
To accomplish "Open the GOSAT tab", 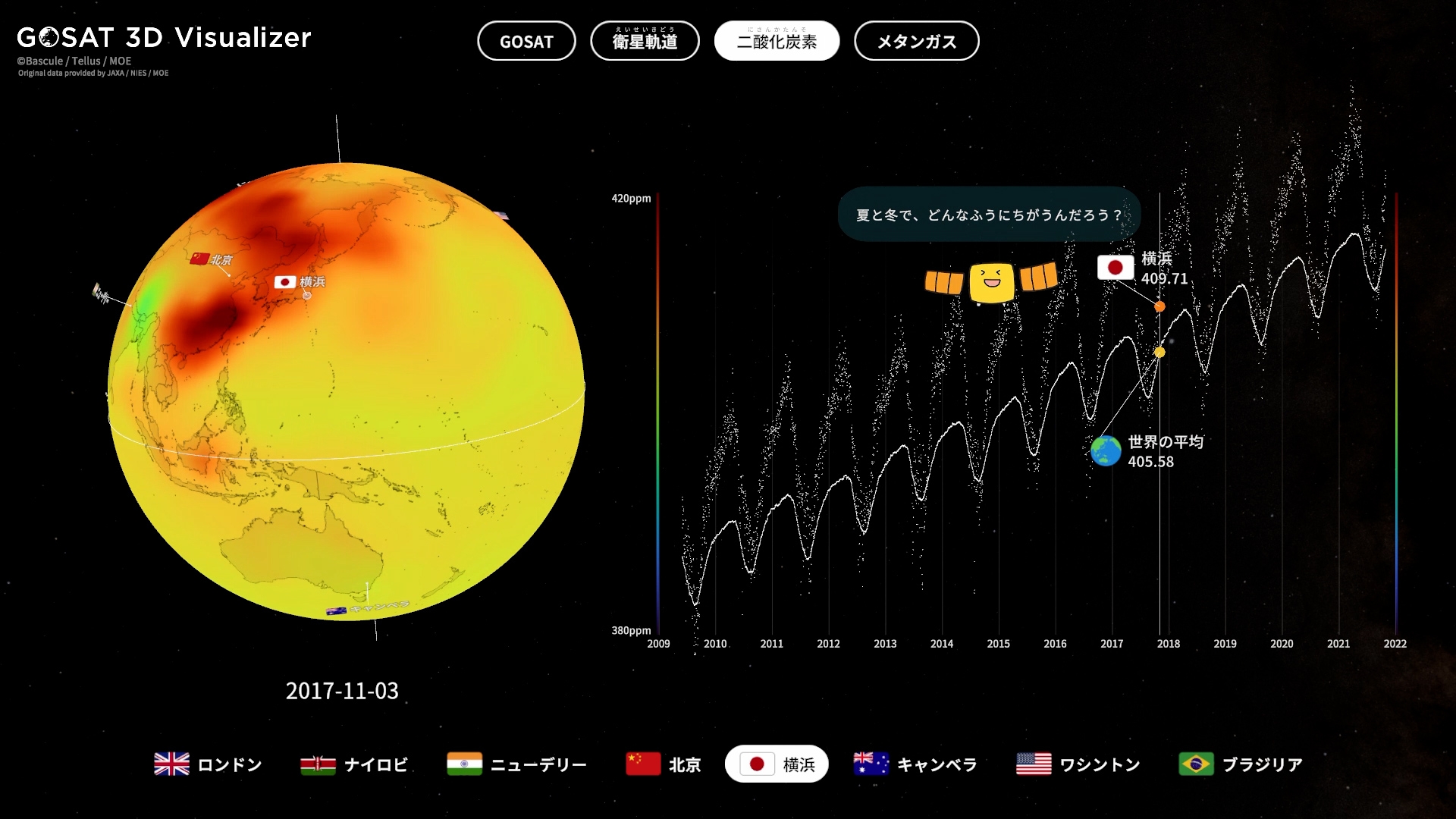I will click(526, 41).
